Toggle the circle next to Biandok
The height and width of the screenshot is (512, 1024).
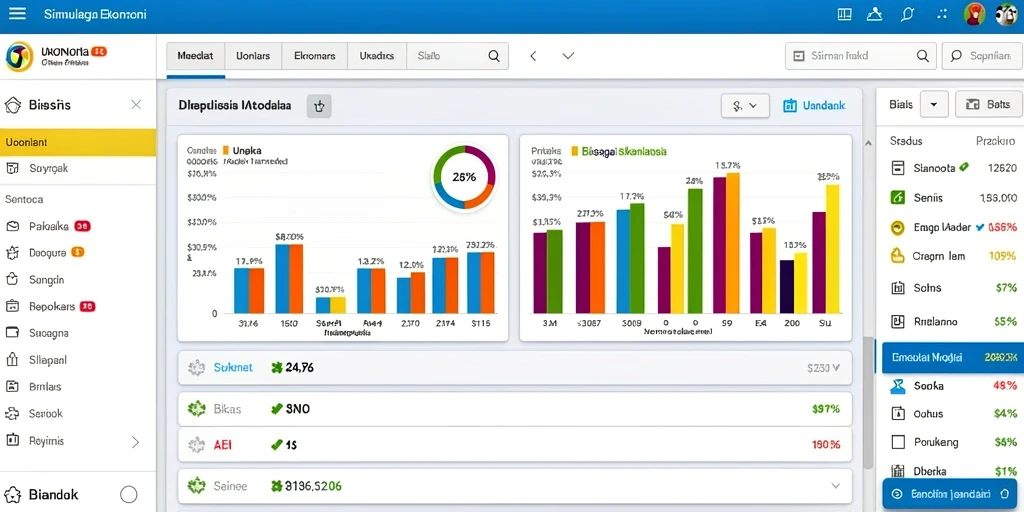click(129, 494)
